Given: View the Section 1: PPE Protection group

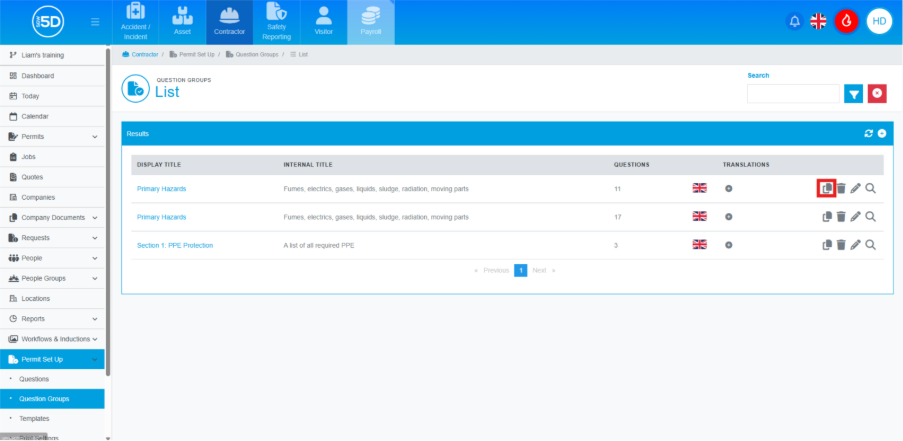Looking at the screenshot, I should pos(871,245).
